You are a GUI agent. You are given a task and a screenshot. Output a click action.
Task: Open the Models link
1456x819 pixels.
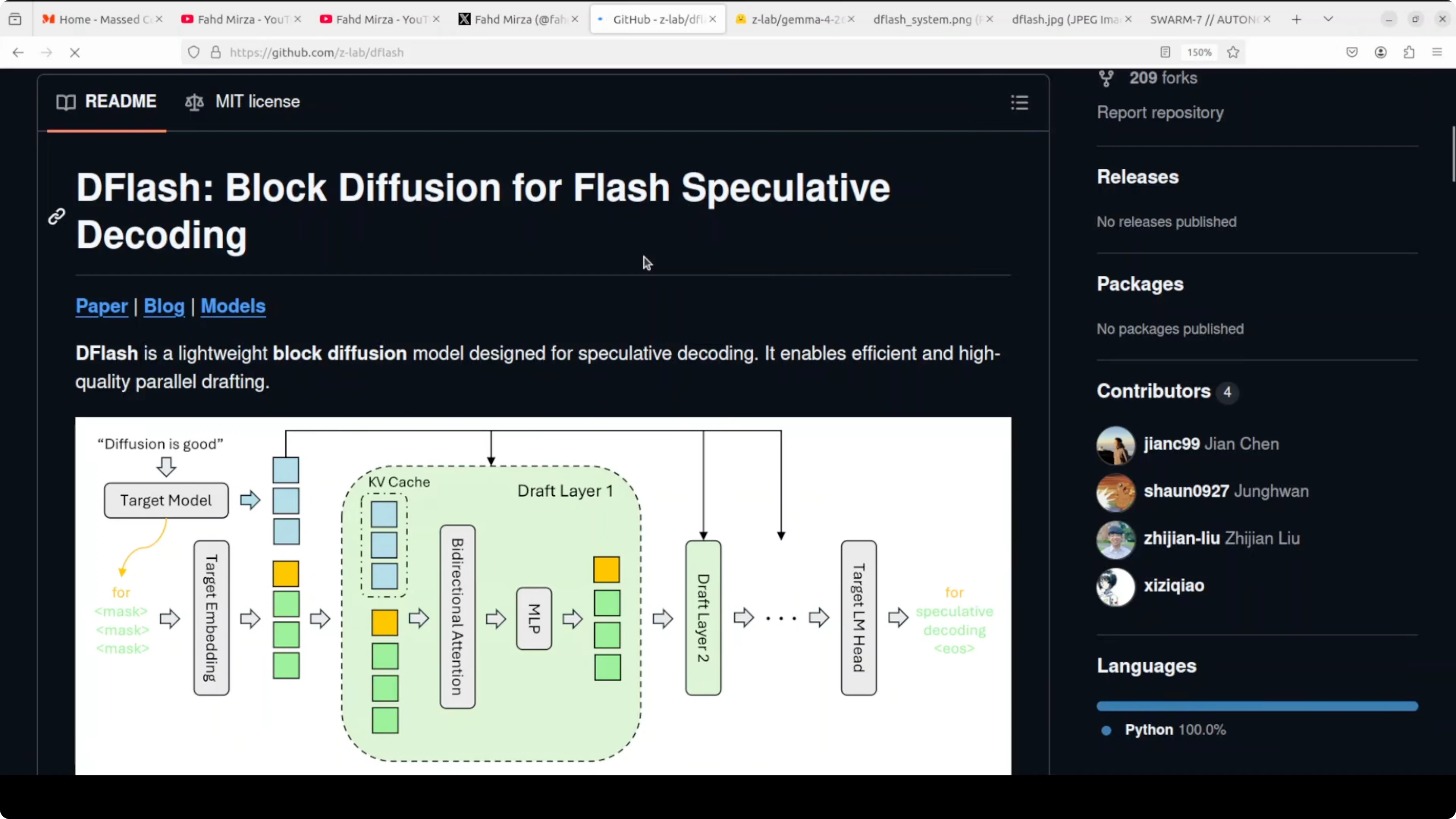pos(233,306)
